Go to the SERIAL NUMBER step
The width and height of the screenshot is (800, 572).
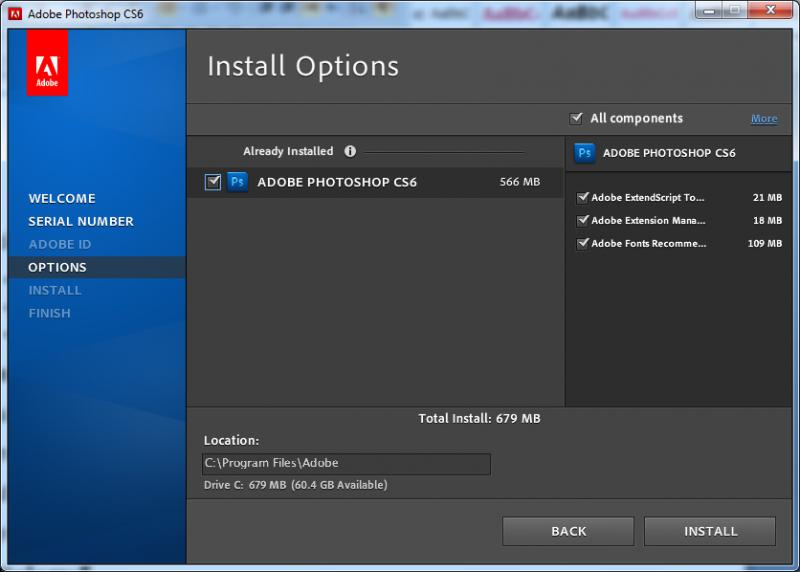click(x=81, y=221)
